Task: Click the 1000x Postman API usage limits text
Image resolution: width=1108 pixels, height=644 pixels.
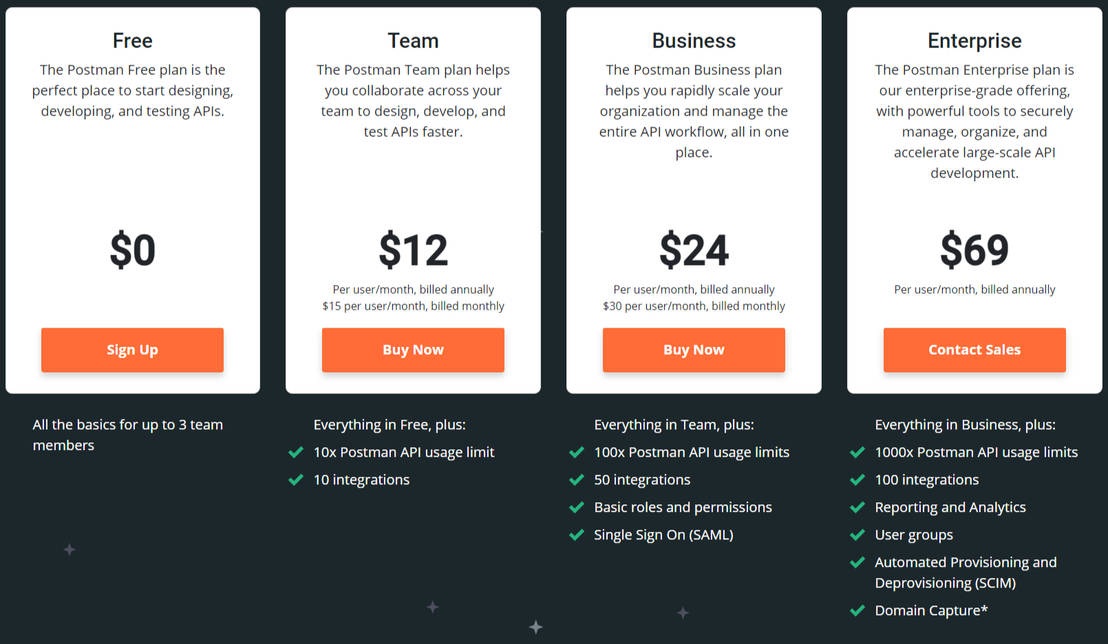Action: click(x=976, y=452)
